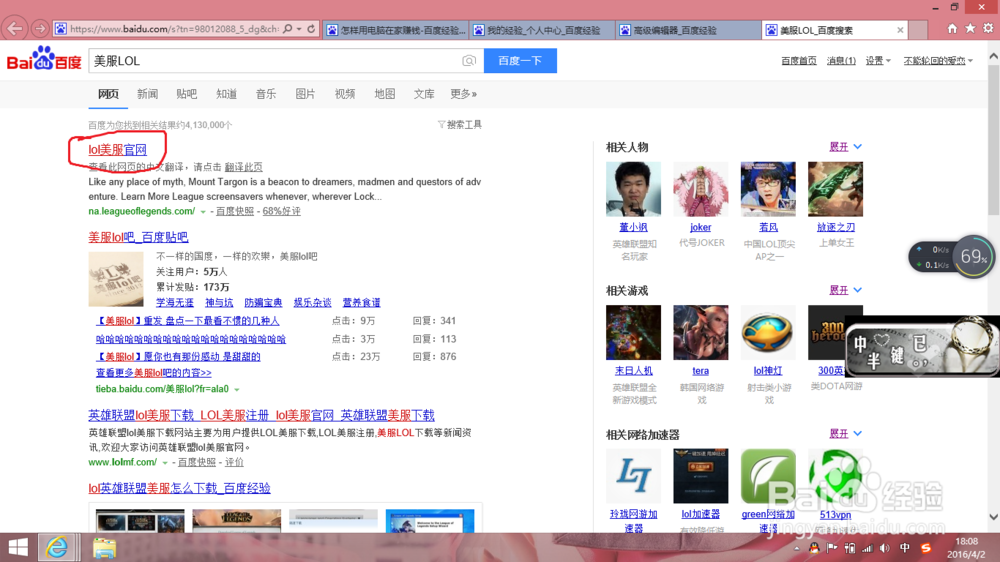The width and height of the screenshot is (1000, 562).
Task: Open 消息(1) notifications link
Action: coord(841,61)
